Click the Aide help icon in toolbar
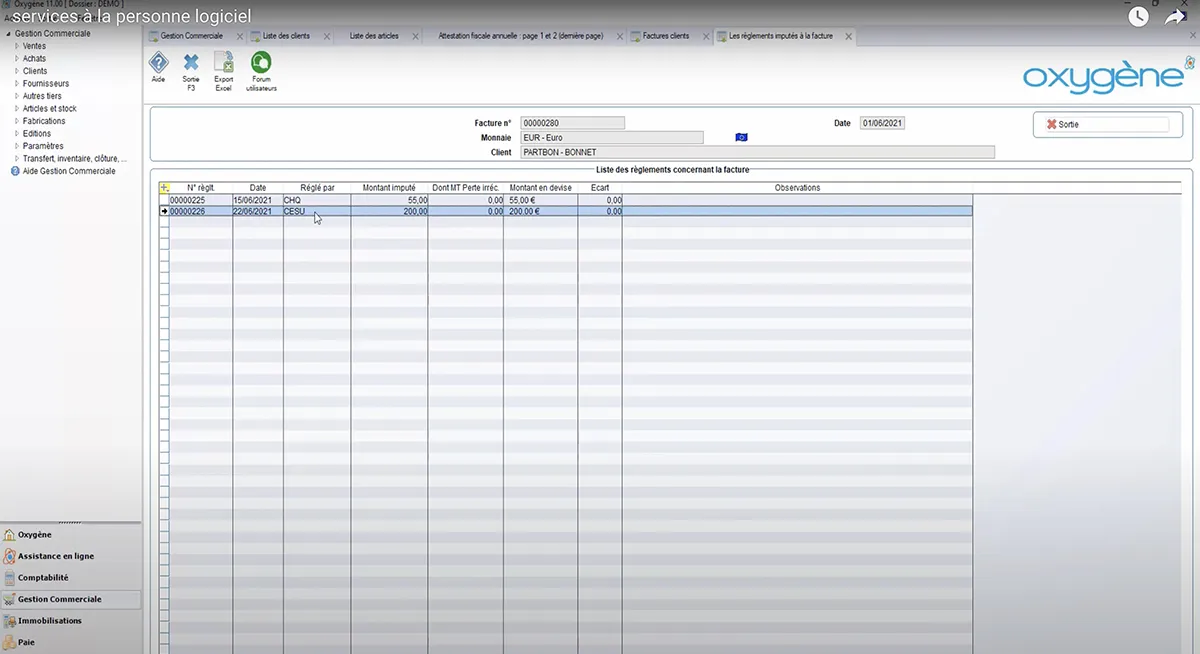This screenshot has height=654, width=1200. [158, 64]
